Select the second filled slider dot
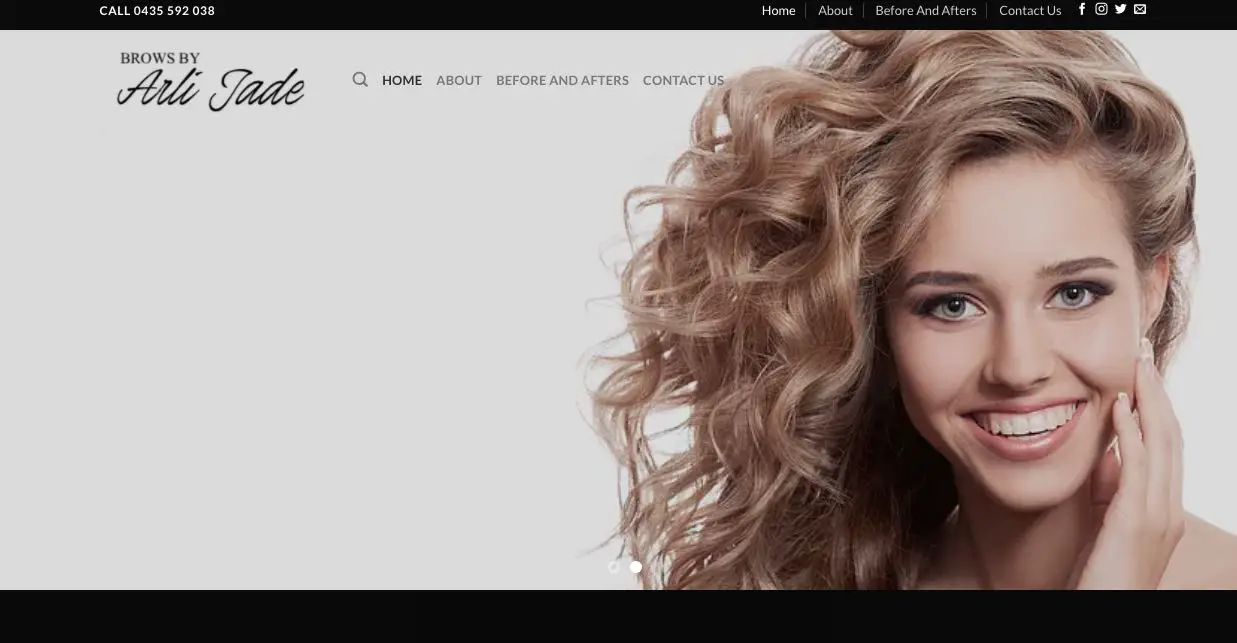 [x=636, y=567]
